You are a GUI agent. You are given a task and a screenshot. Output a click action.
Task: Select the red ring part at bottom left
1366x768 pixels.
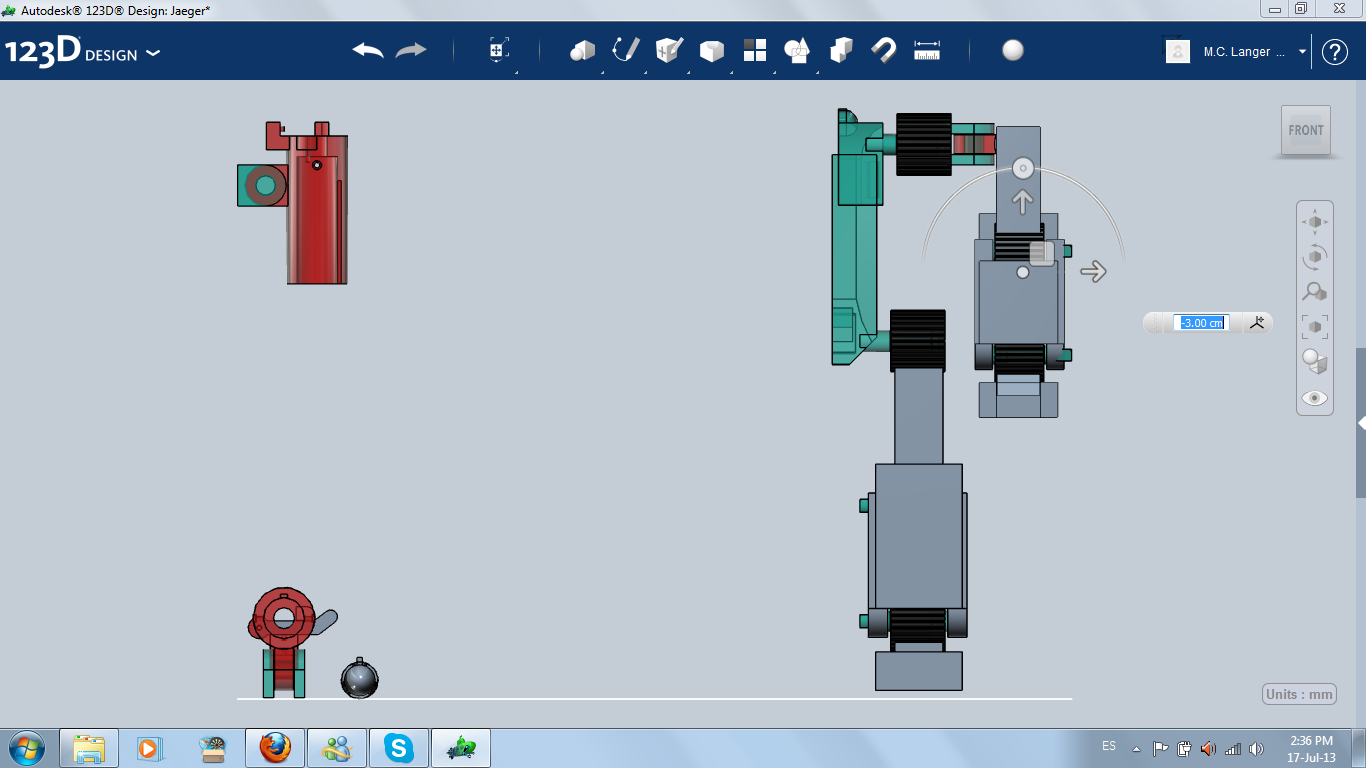[283, 617]
